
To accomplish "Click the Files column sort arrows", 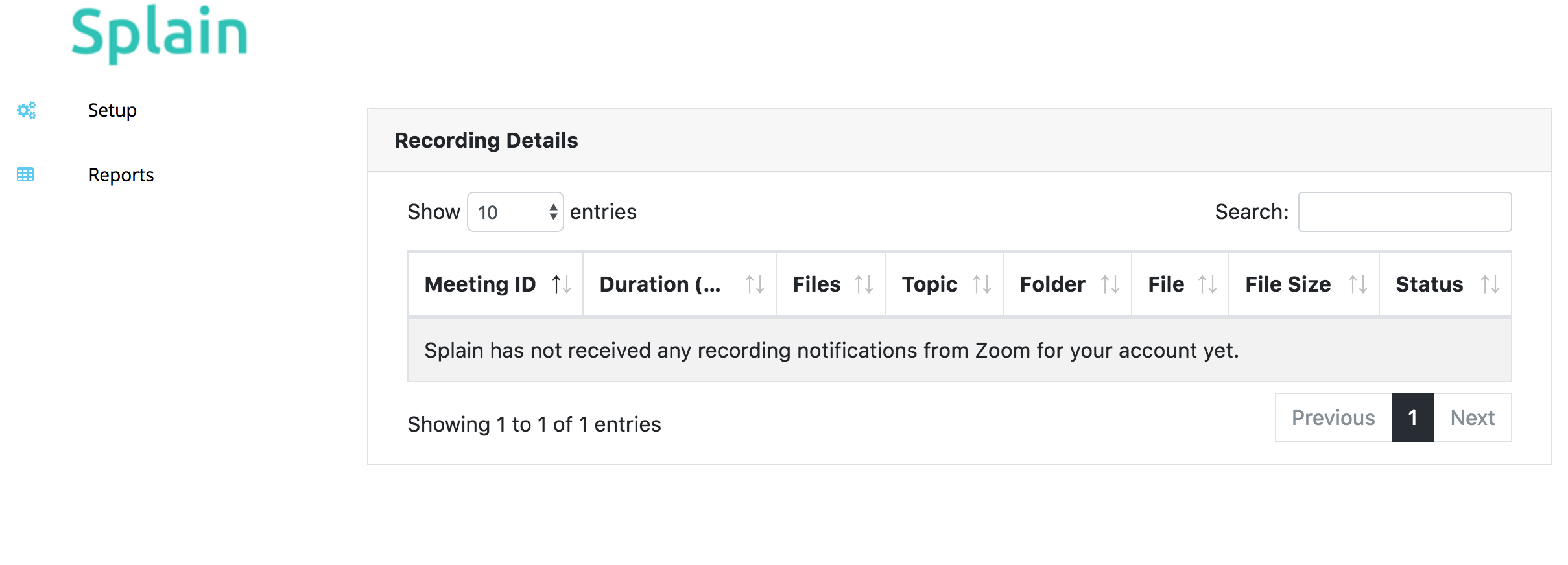I will pyautogui.click(x=863, y=284).
